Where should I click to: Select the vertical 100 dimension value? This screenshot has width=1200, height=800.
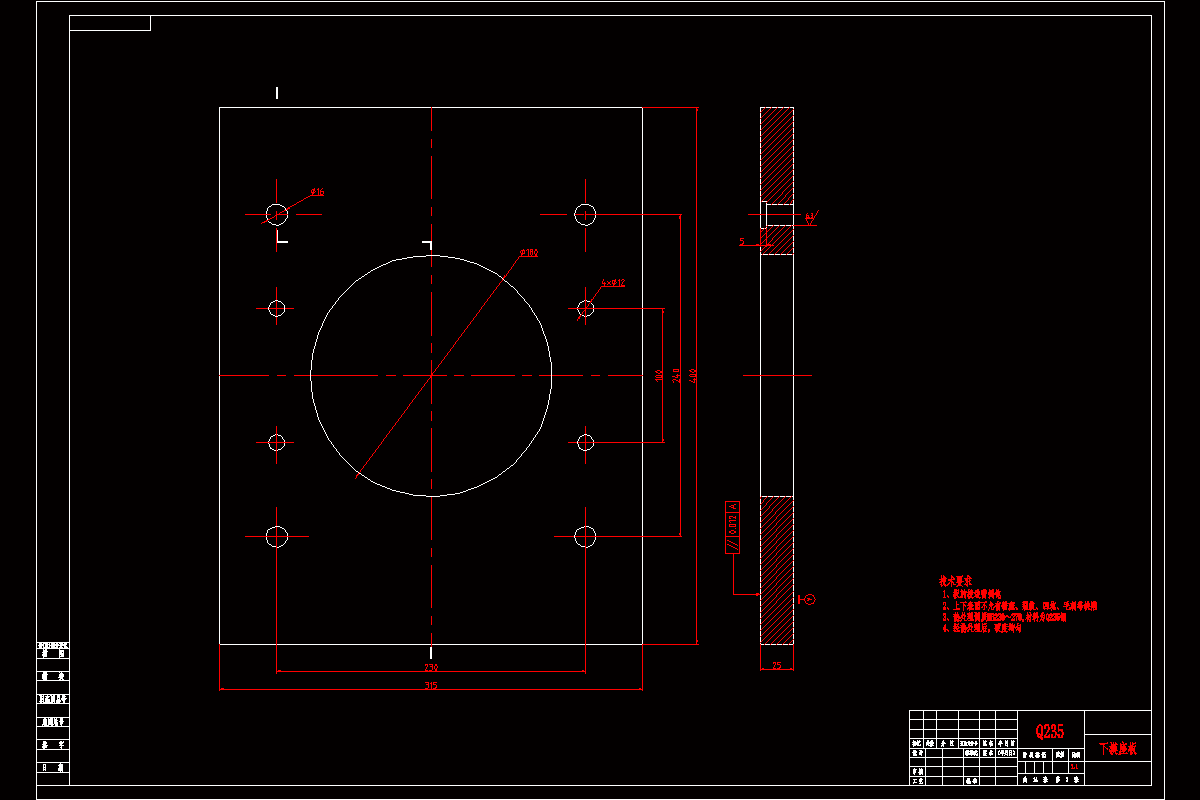tap(658, 375)
